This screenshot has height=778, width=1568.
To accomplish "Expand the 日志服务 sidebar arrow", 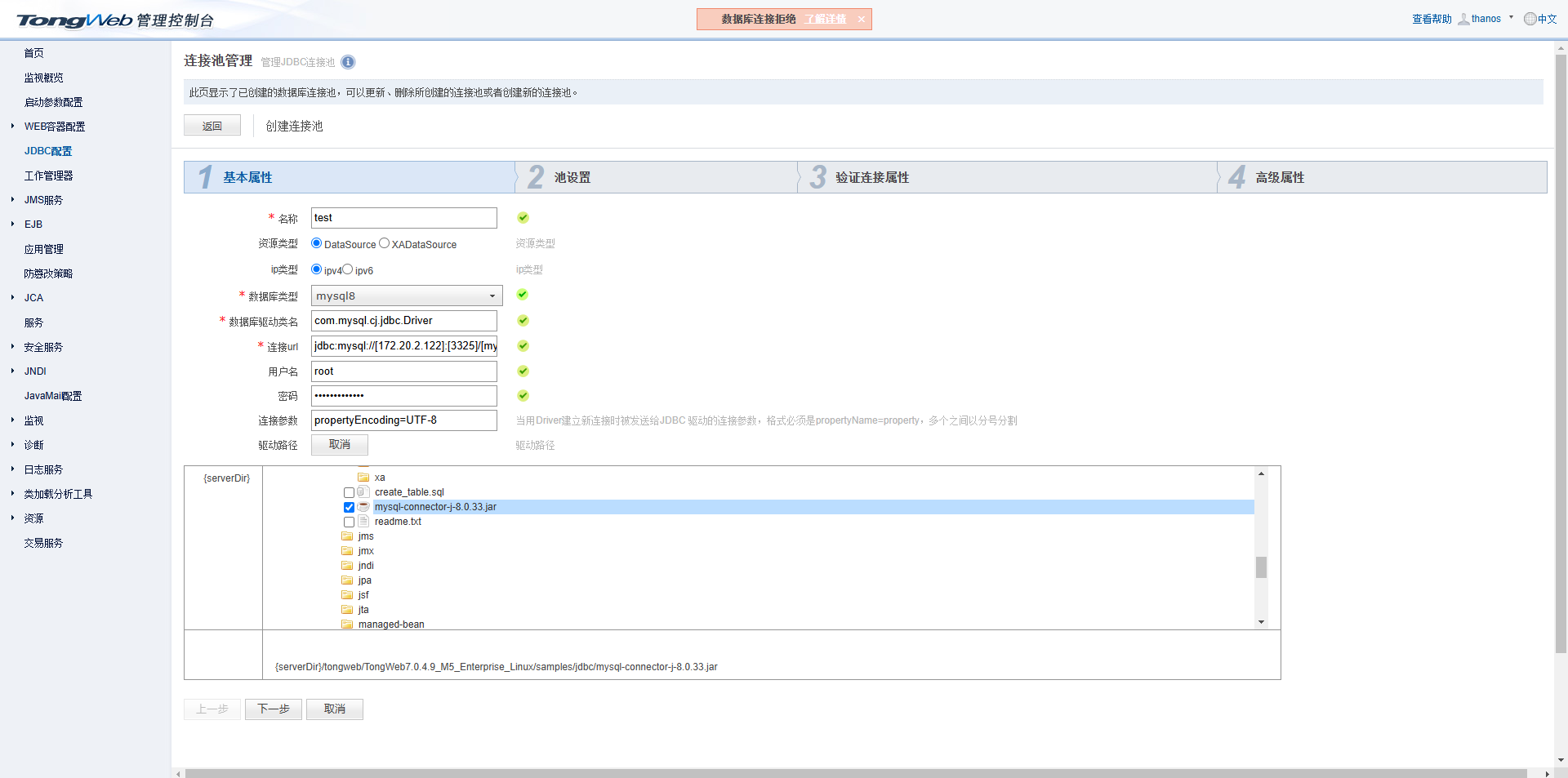I will [x=12, y=469].
